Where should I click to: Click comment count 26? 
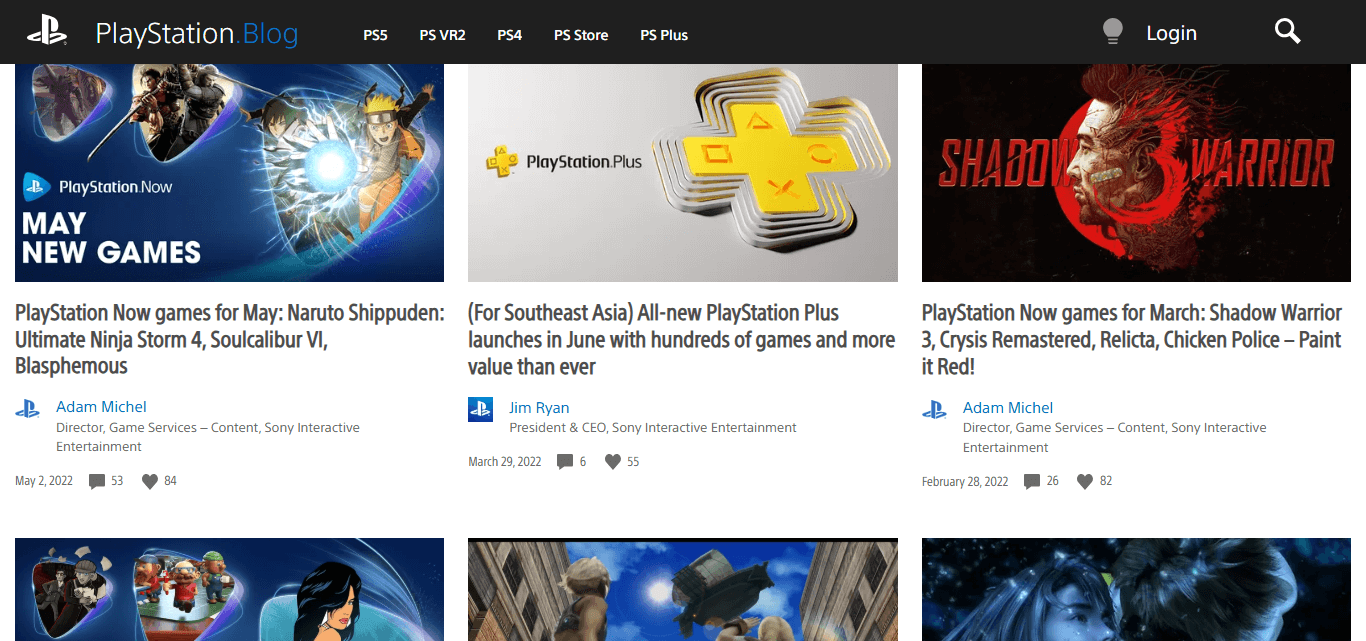(1052, 482)
